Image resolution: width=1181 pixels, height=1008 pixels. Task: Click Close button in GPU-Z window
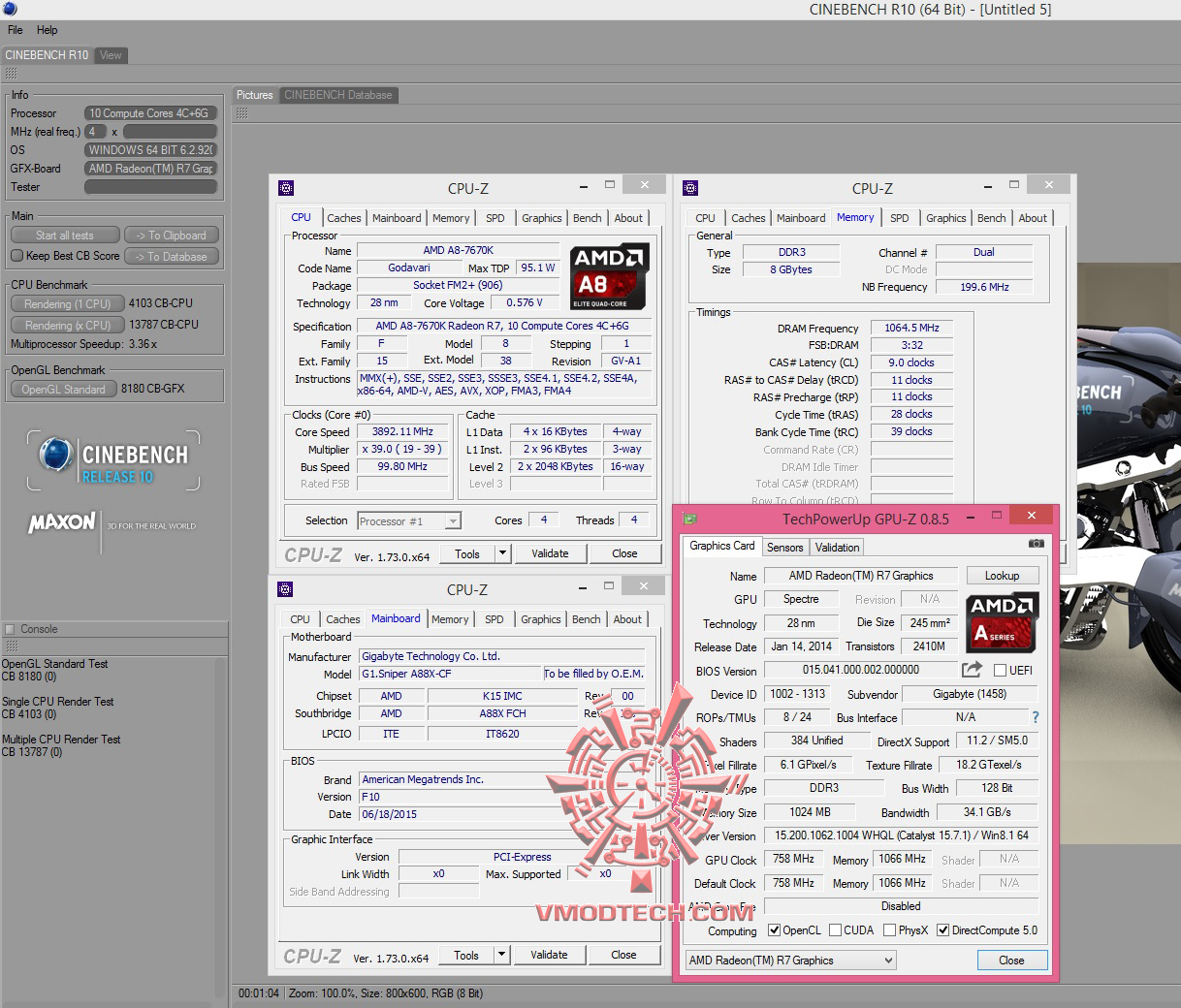(x=1011, y=961)
